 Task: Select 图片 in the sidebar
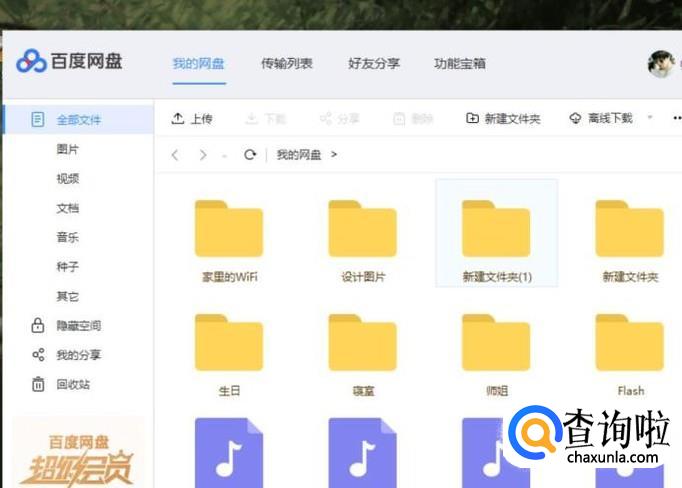(68, 149)
